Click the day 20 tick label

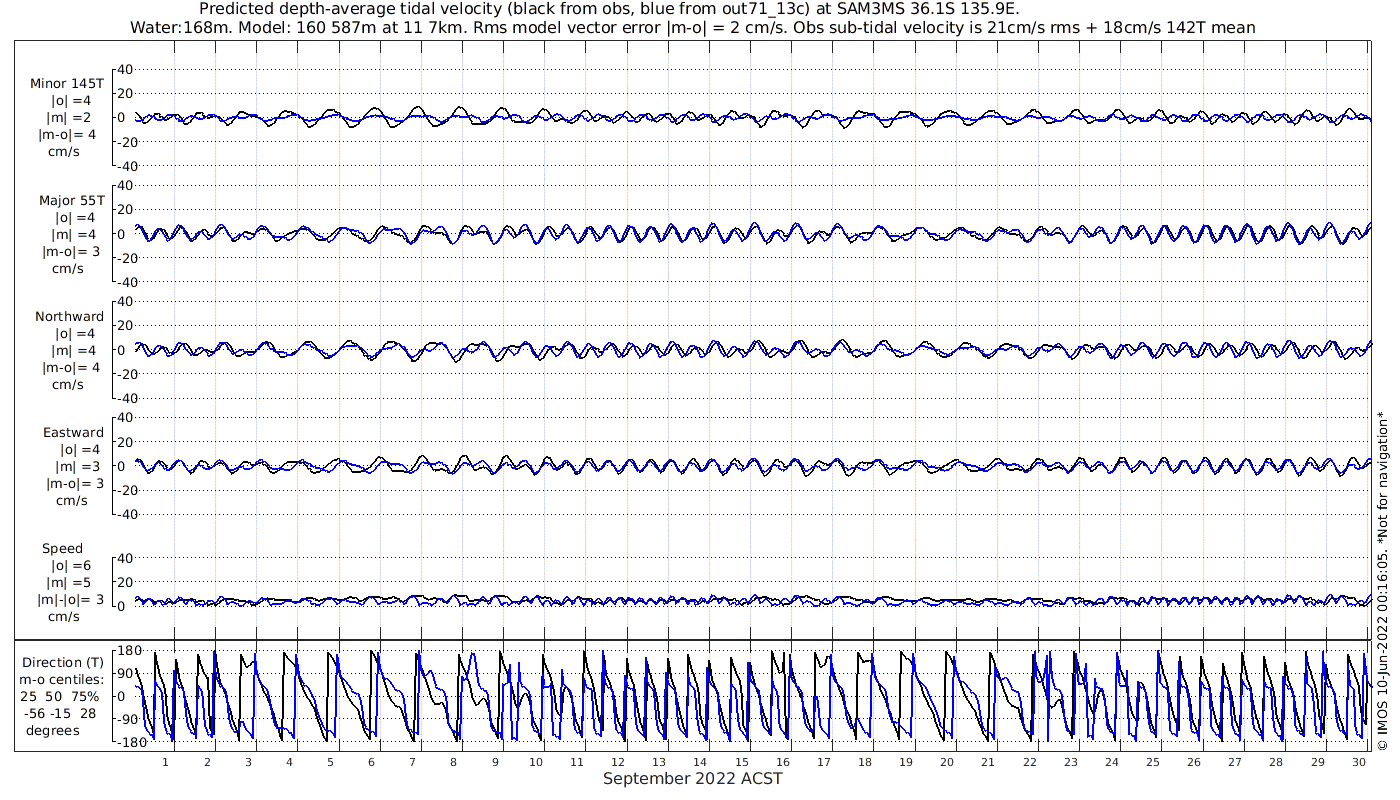click(946, 762)
